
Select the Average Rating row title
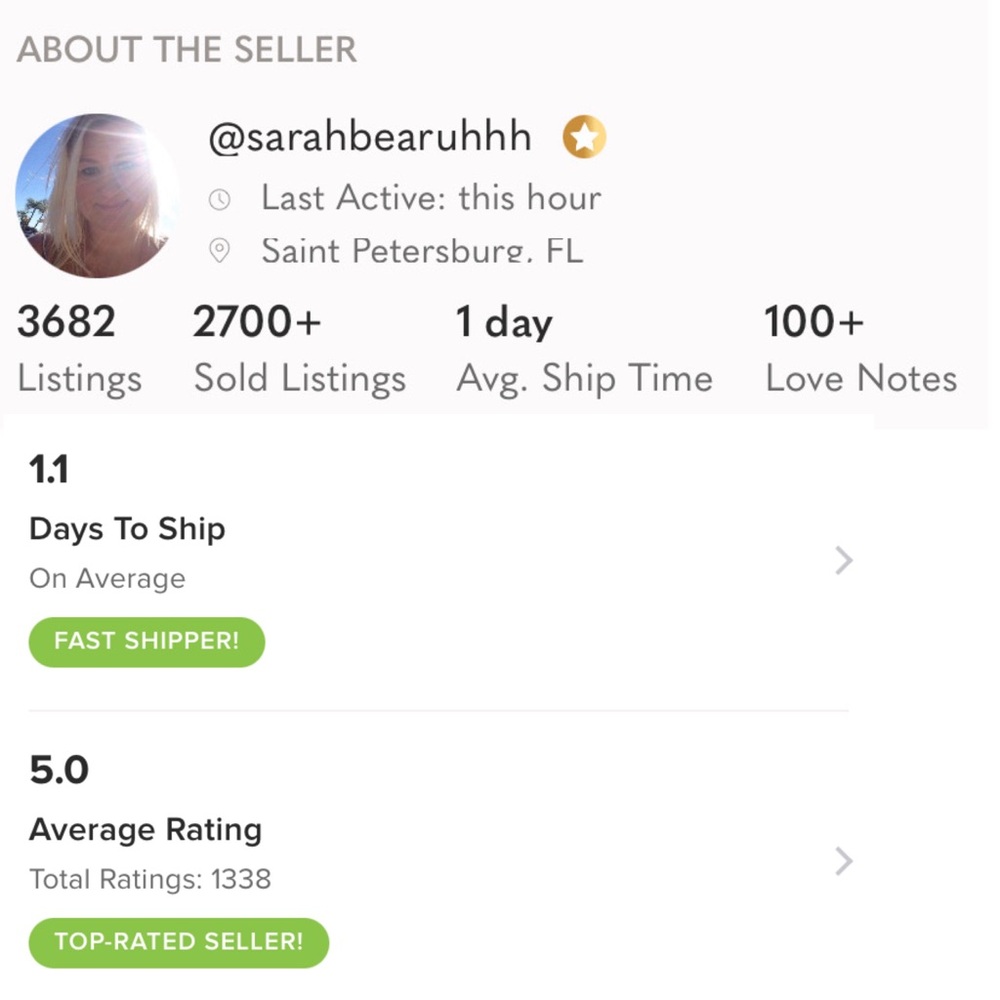[145, 829]
